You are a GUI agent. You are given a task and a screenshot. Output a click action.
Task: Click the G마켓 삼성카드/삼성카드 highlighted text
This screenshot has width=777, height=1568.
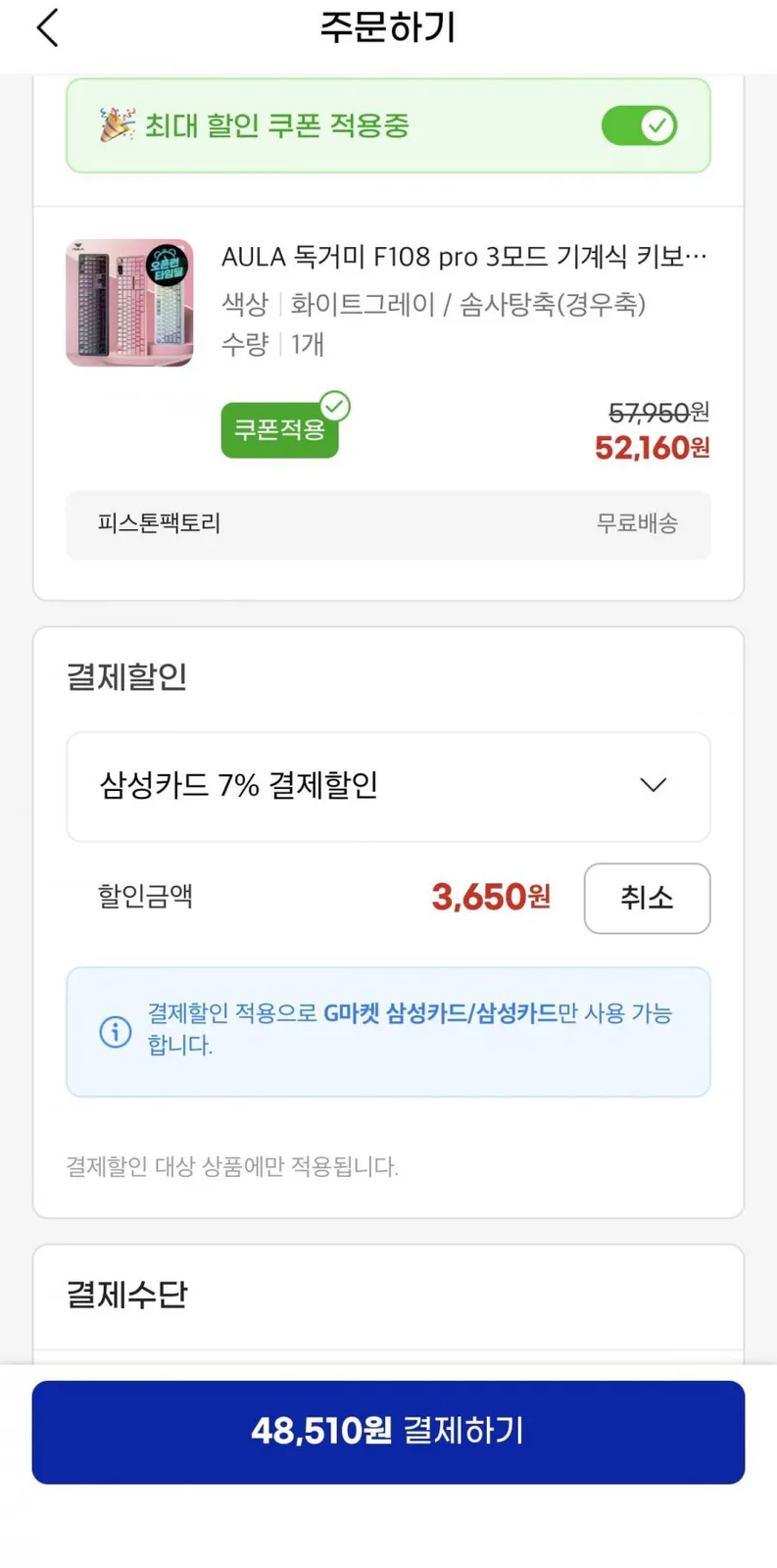(440, 1013)
